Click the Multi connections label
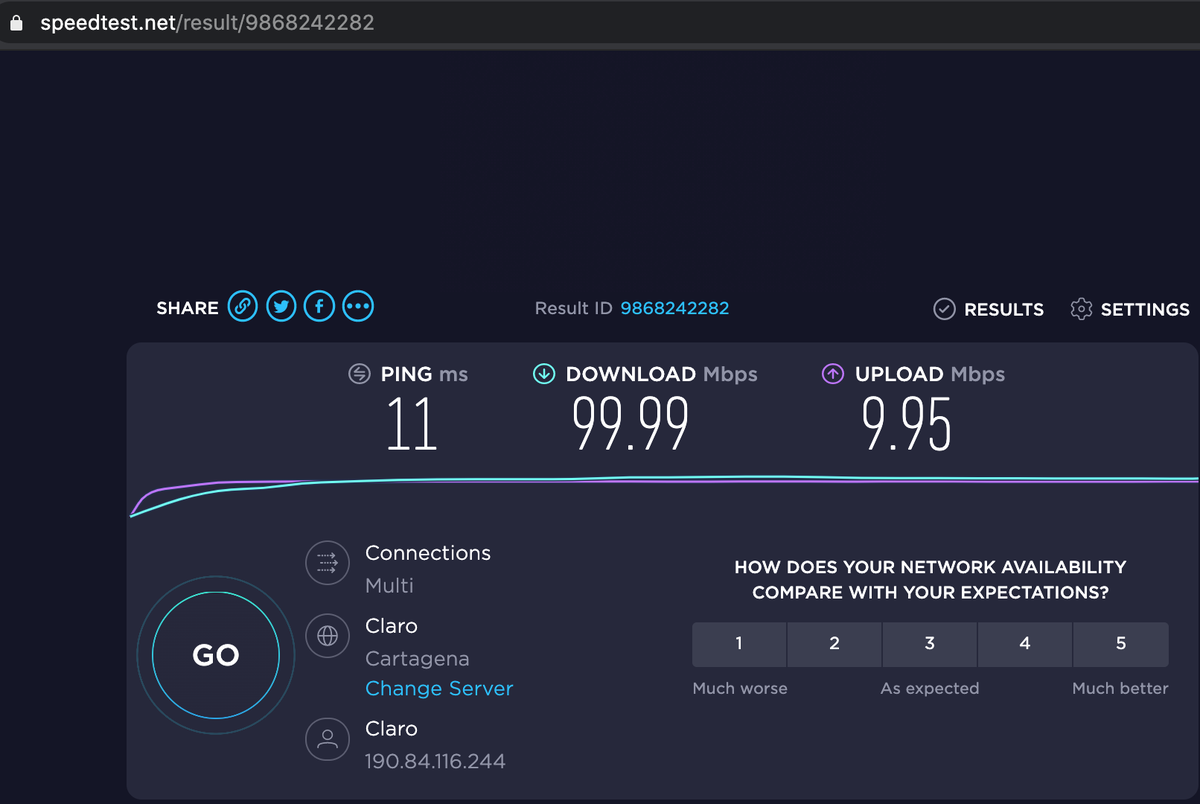Image resolution: width=1200 pixels, height=804 pixels. pos(389,586)
